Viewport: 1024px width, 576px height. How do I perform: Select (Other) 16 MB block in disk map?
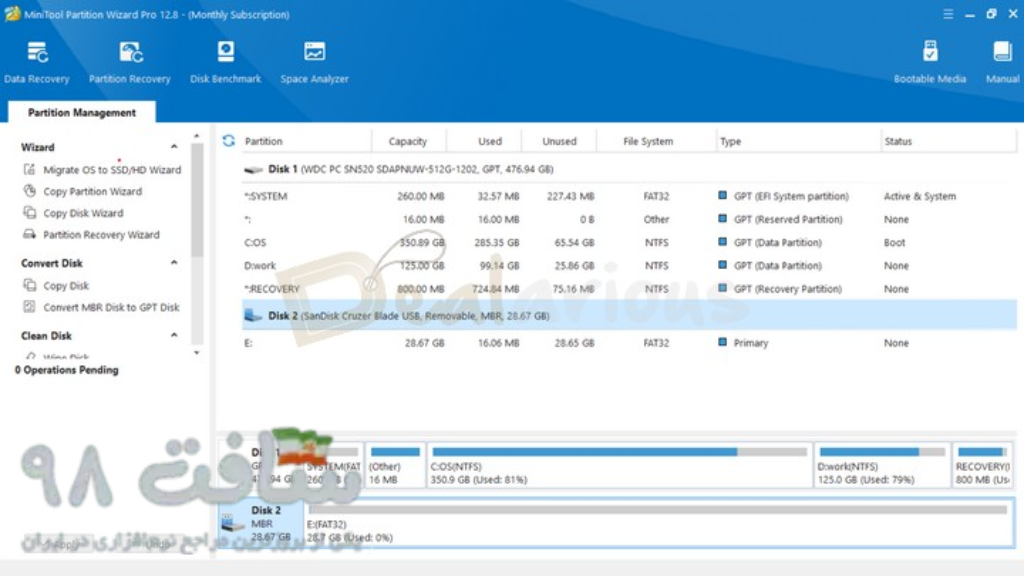pos(394,465)
